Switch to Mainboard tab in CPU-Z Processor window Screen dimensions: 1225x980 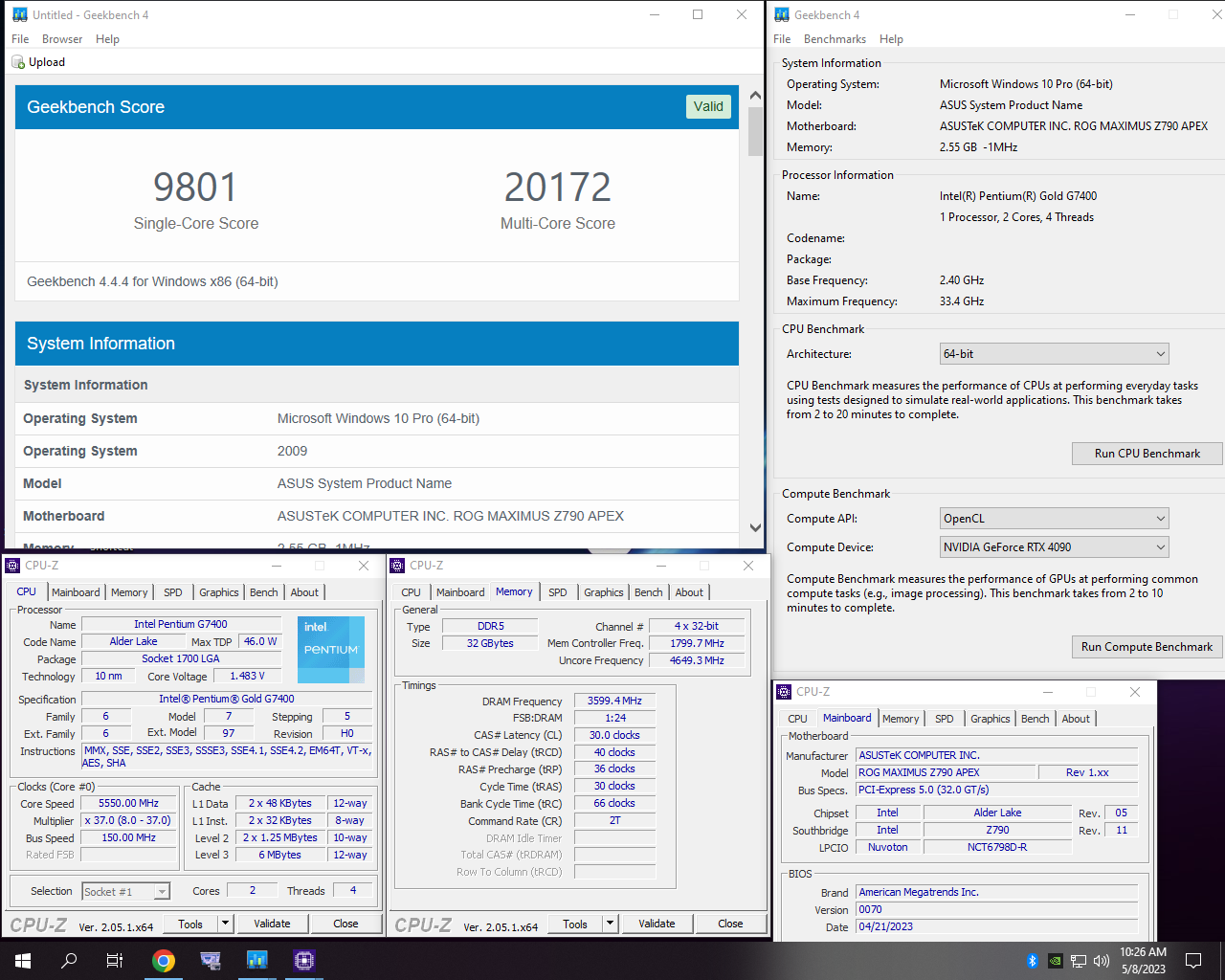click(x=76, y=593)
